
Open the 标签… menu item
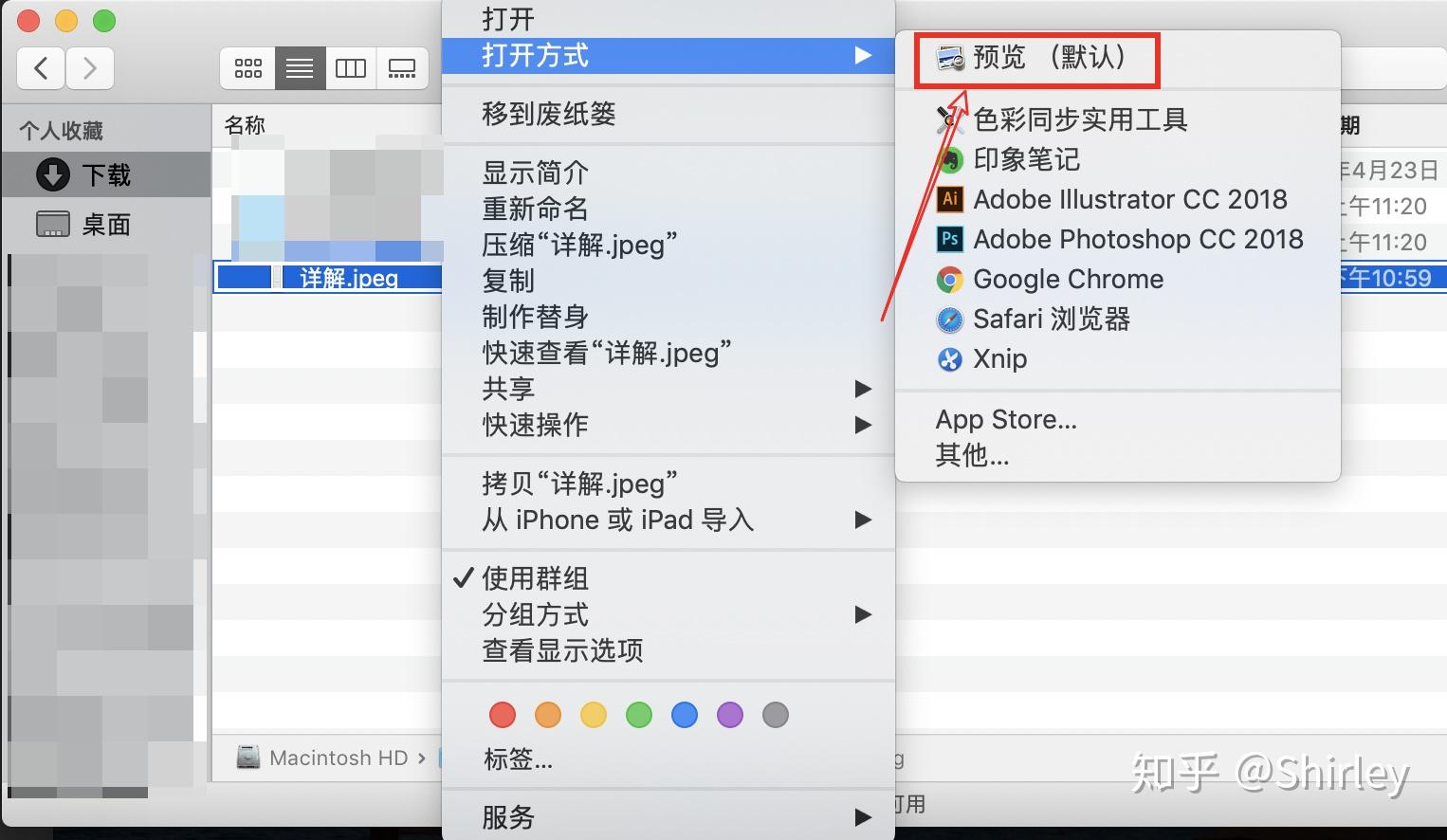(x=669, y=758)
